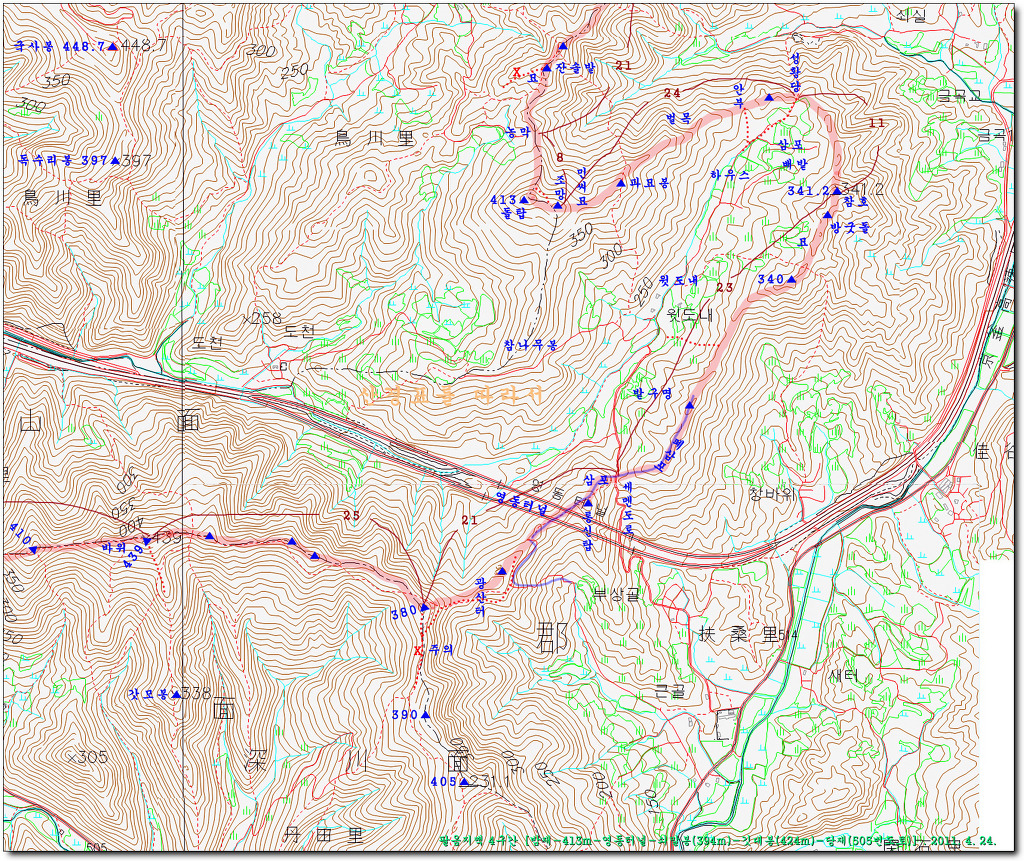Select the 큰골 label
This screenshot has height=861, width=1024.
pyautogui.click(x=669, y=692)
